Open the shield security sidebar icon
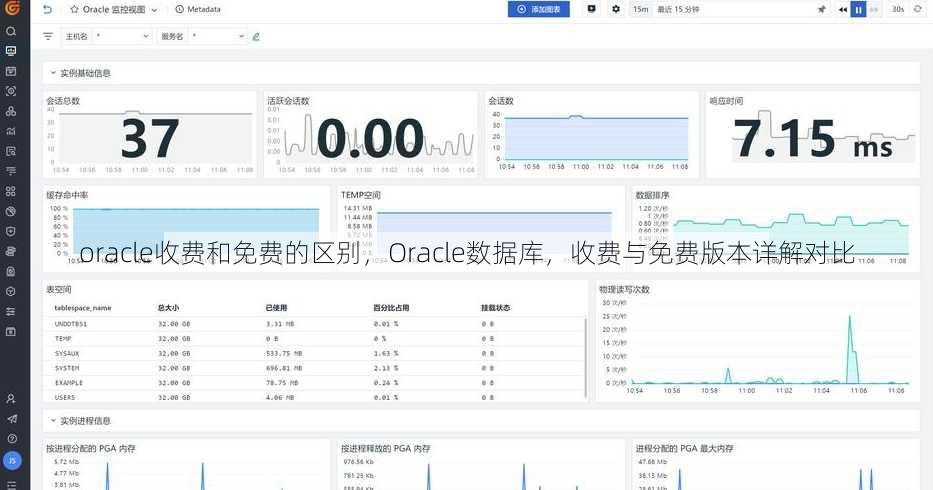This screenshot has width=933, height=490. (x=11, y=231)
